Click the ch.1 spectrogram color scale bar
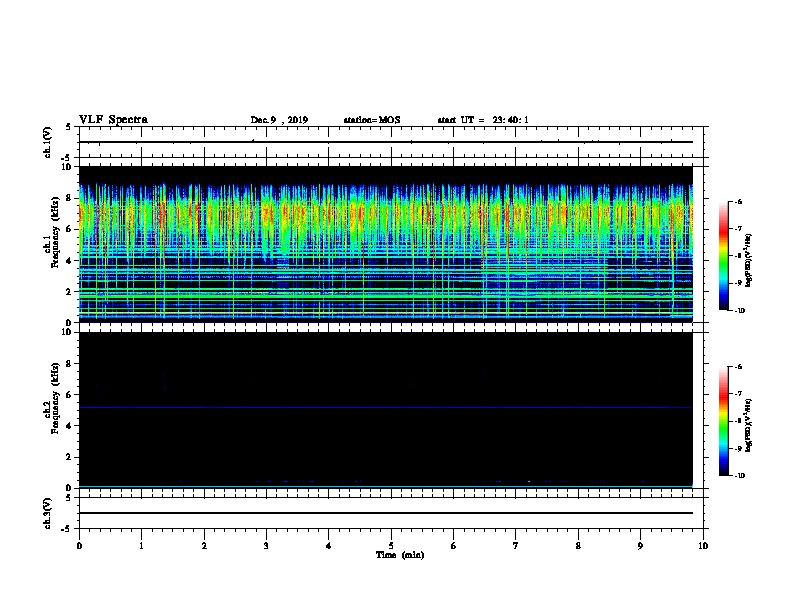This screenshot has height=612, width=792. pyautogui.click(x=724, y=256)
